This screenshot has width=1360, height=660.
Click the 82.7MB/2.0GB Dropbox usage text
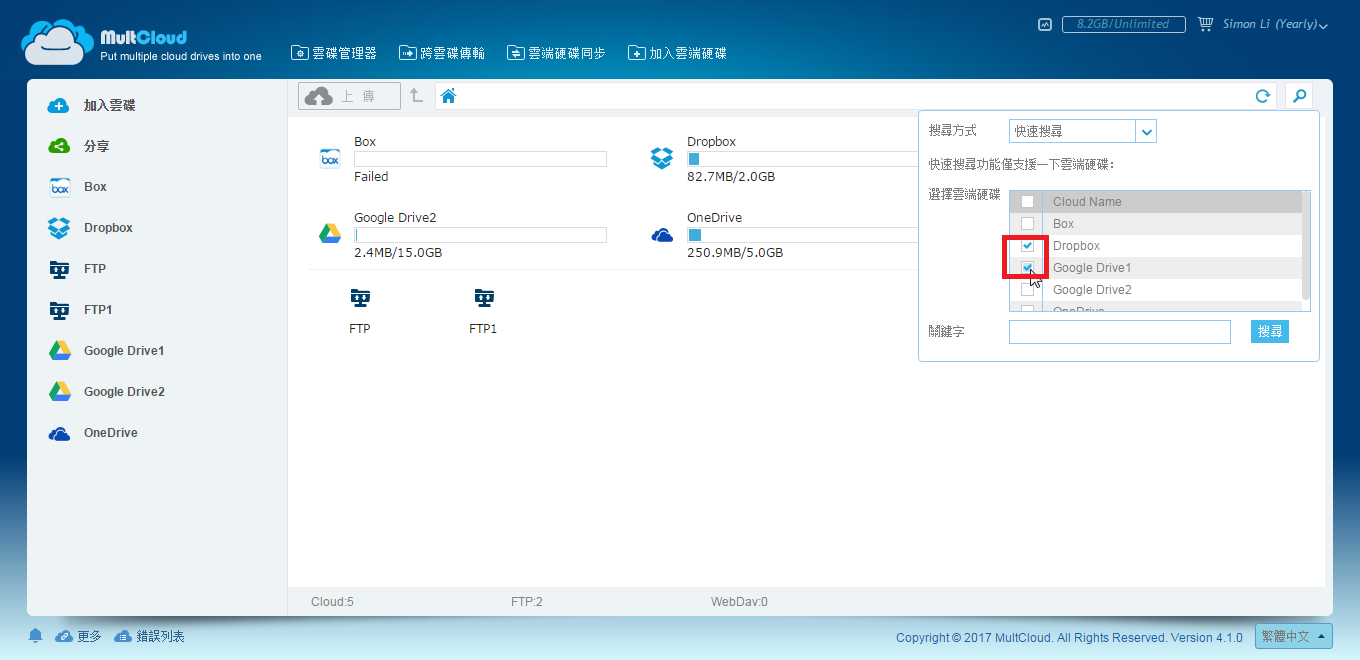click(731, 177)
